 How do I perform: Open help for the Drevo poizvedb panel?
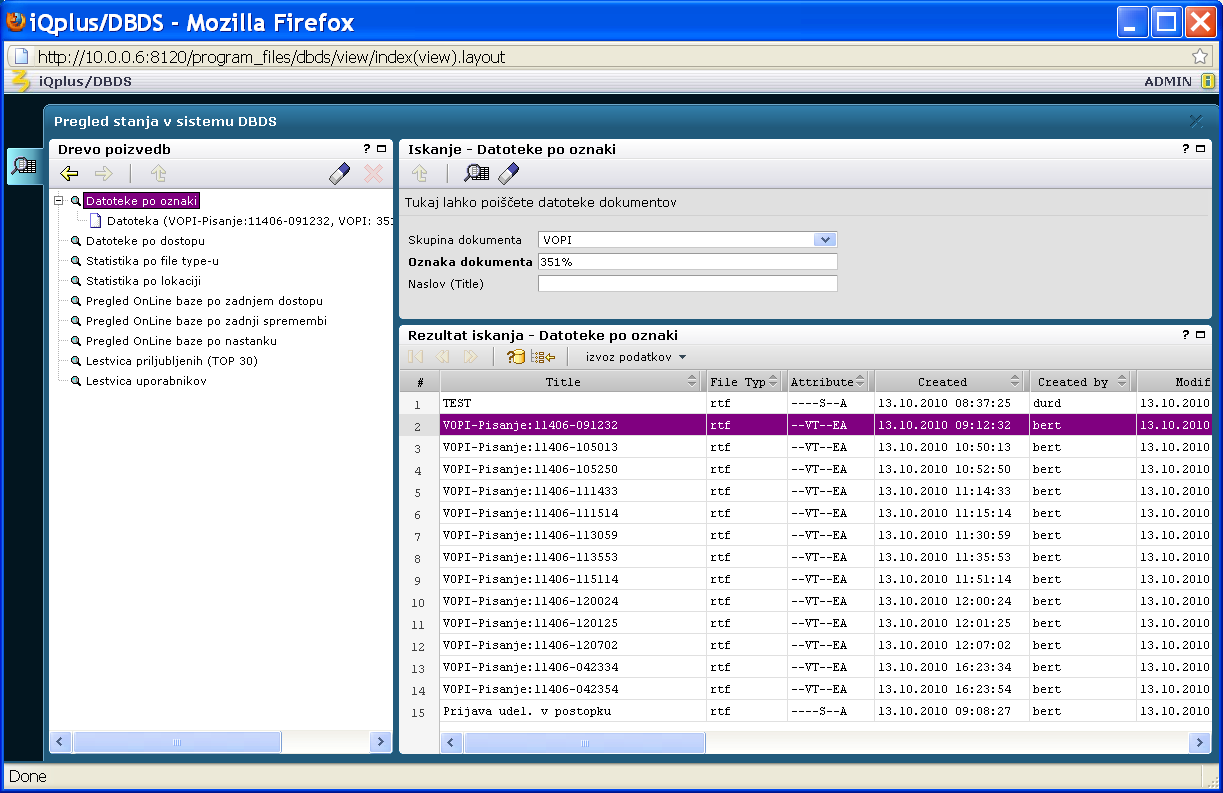pos(367,149)
